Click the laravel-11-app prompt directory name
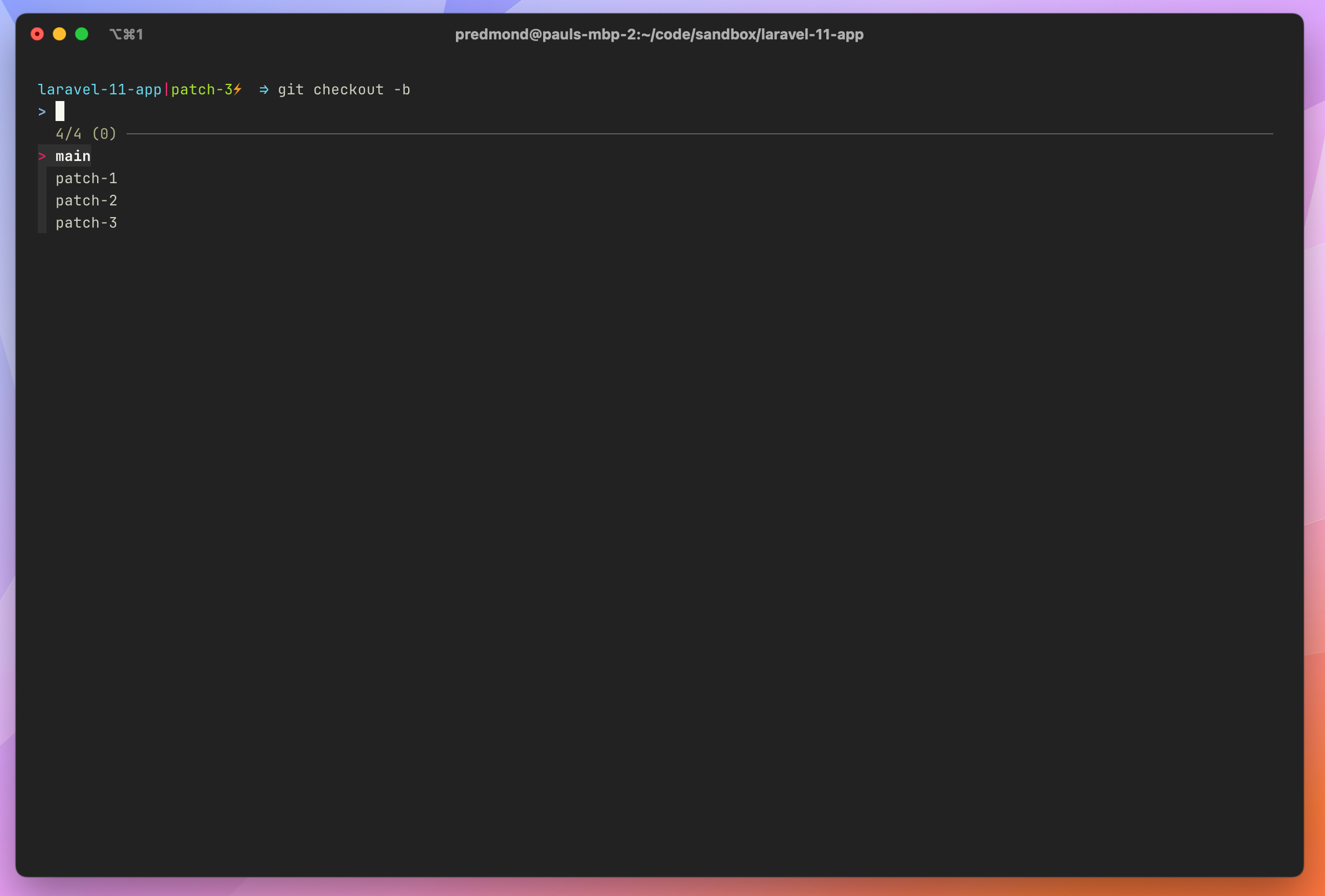 coord(100,89)
